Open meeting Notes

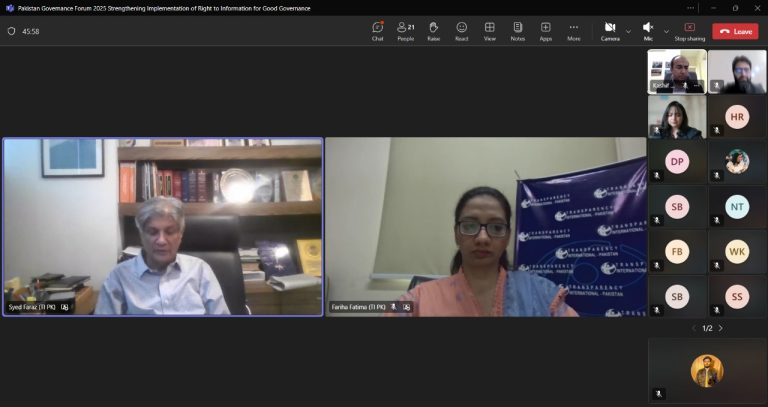[517, 30]
